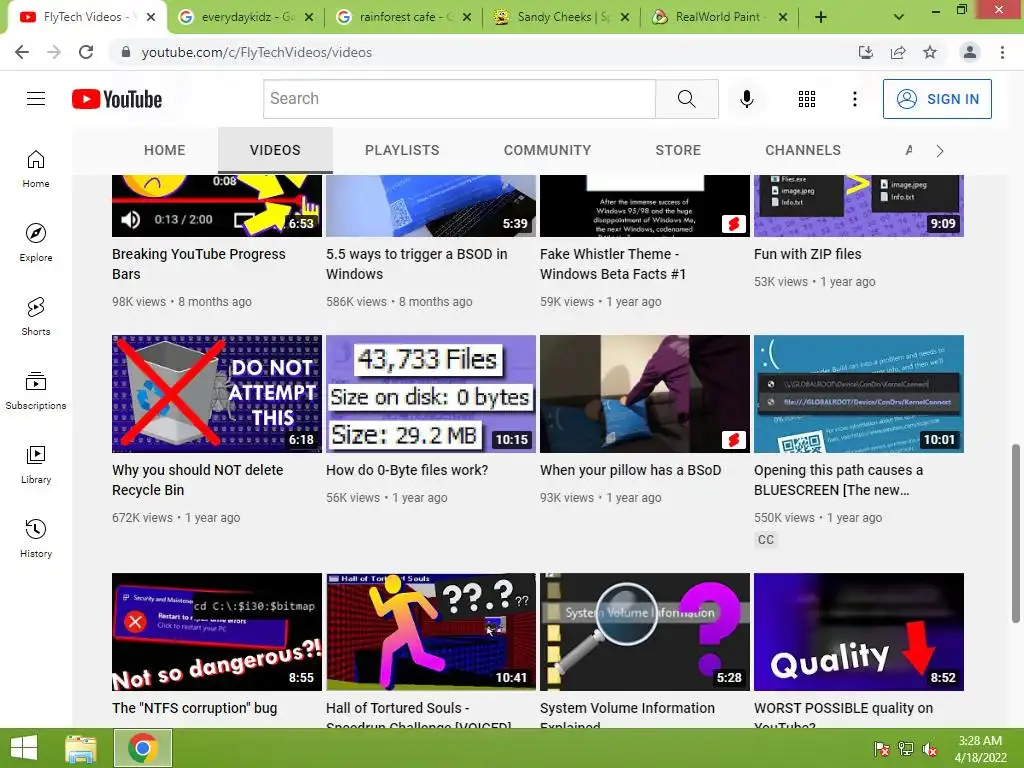Open "Why you should NOT delete Recycle Bin" title

(197, 480)
